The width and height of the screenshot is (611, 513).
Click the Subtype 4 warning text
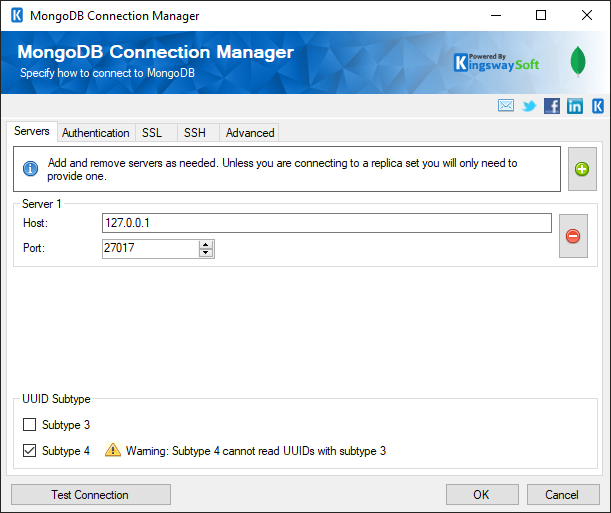coord(256,451)
